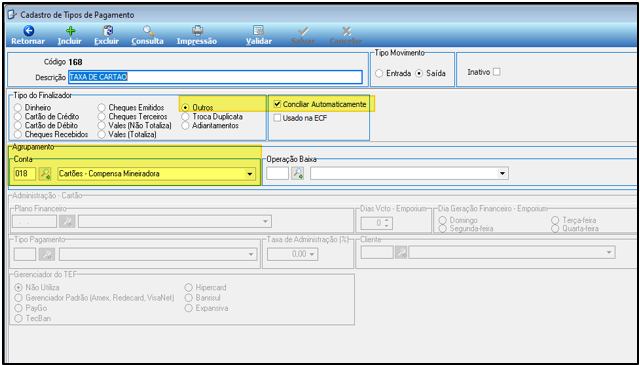Image resolution: width=640 pixels, height=365 pixels.
Task: Expand the Operação Baixa dropdown
Action: pos(502,174)
